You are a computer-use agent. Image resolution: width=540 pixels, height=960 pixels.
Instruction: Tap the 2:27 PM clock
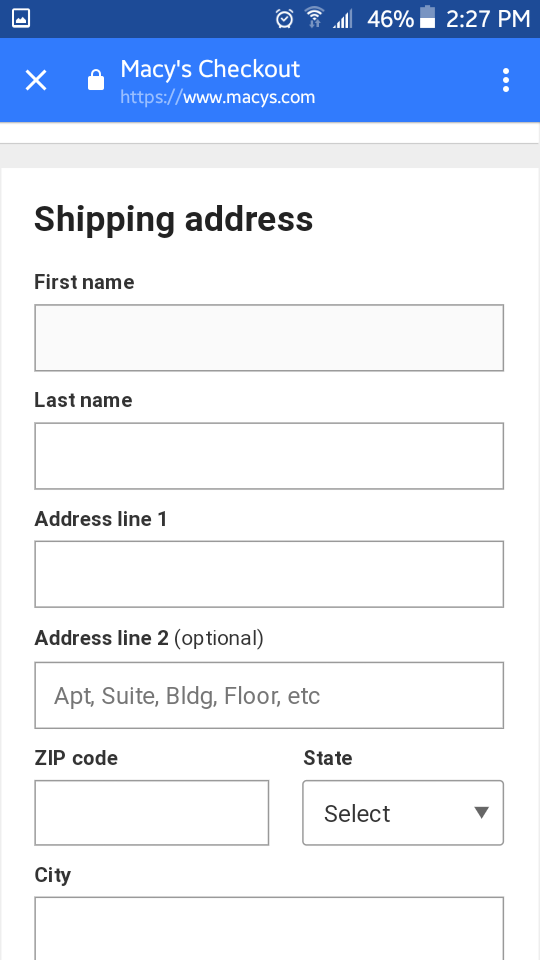click(x=487, y=19)
